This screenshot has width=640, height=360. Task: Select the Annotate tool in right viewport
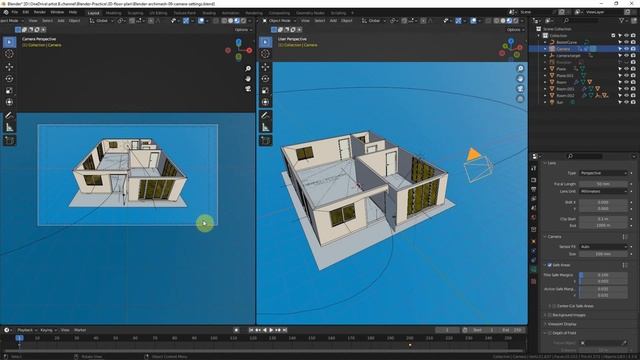(265, 116)
